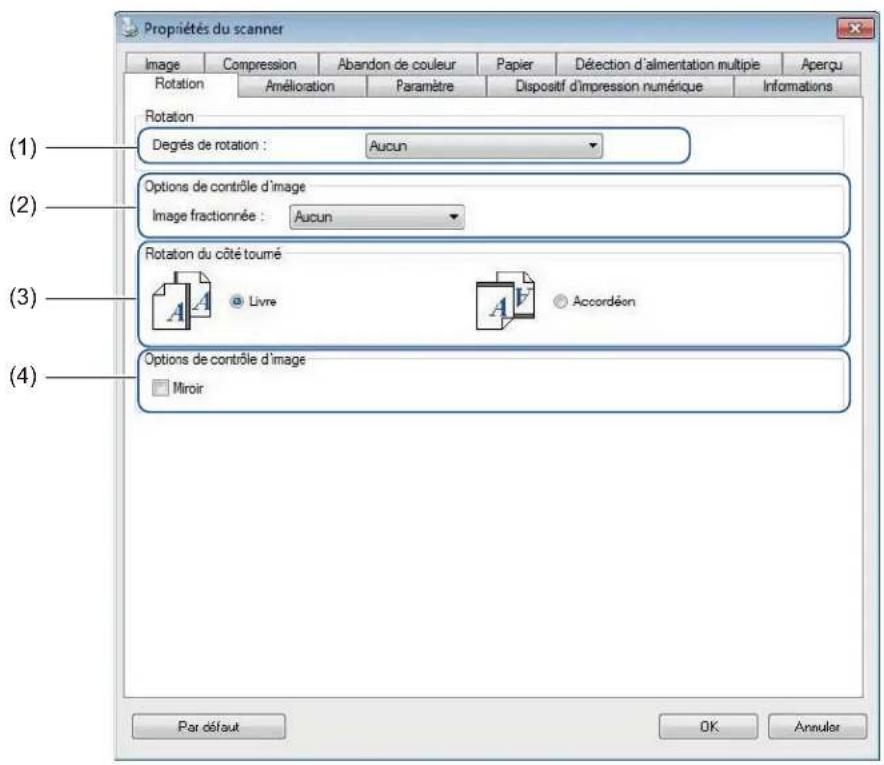Open the Image fractionnée dropdown

(x=377, y=217)
